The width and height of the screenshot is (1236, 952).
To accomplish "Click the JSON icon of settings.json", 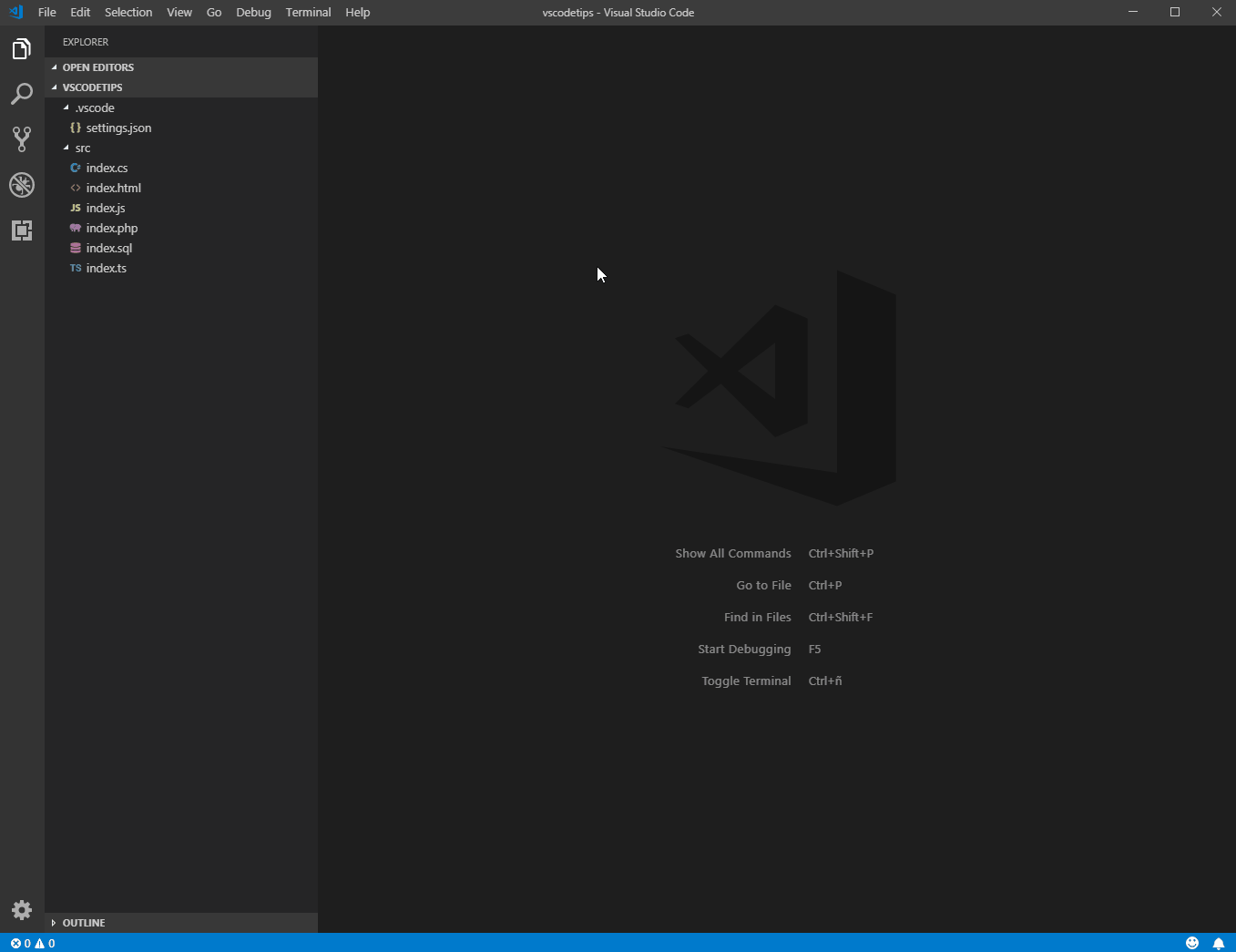I will [76, 128].
